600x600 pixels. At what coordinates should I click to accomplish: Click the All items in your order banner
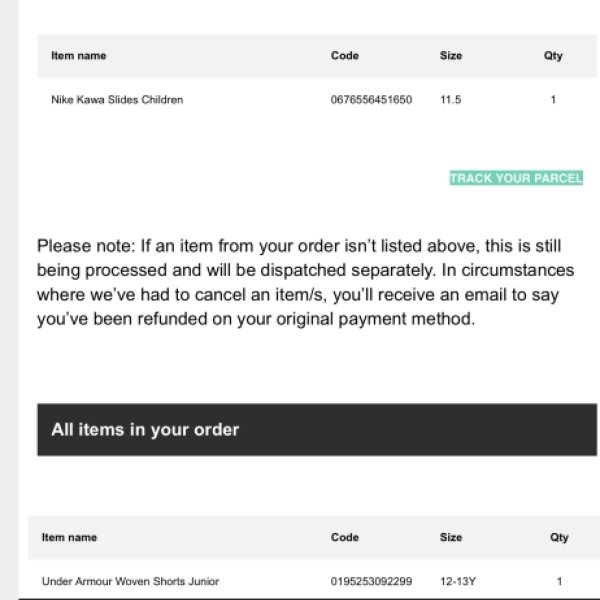(x=317, y=429)
